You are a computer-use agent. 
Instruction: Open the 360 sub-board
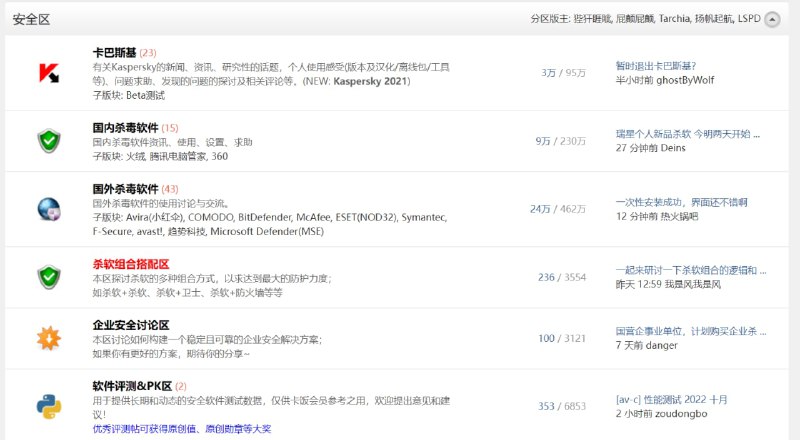point(220,156)
